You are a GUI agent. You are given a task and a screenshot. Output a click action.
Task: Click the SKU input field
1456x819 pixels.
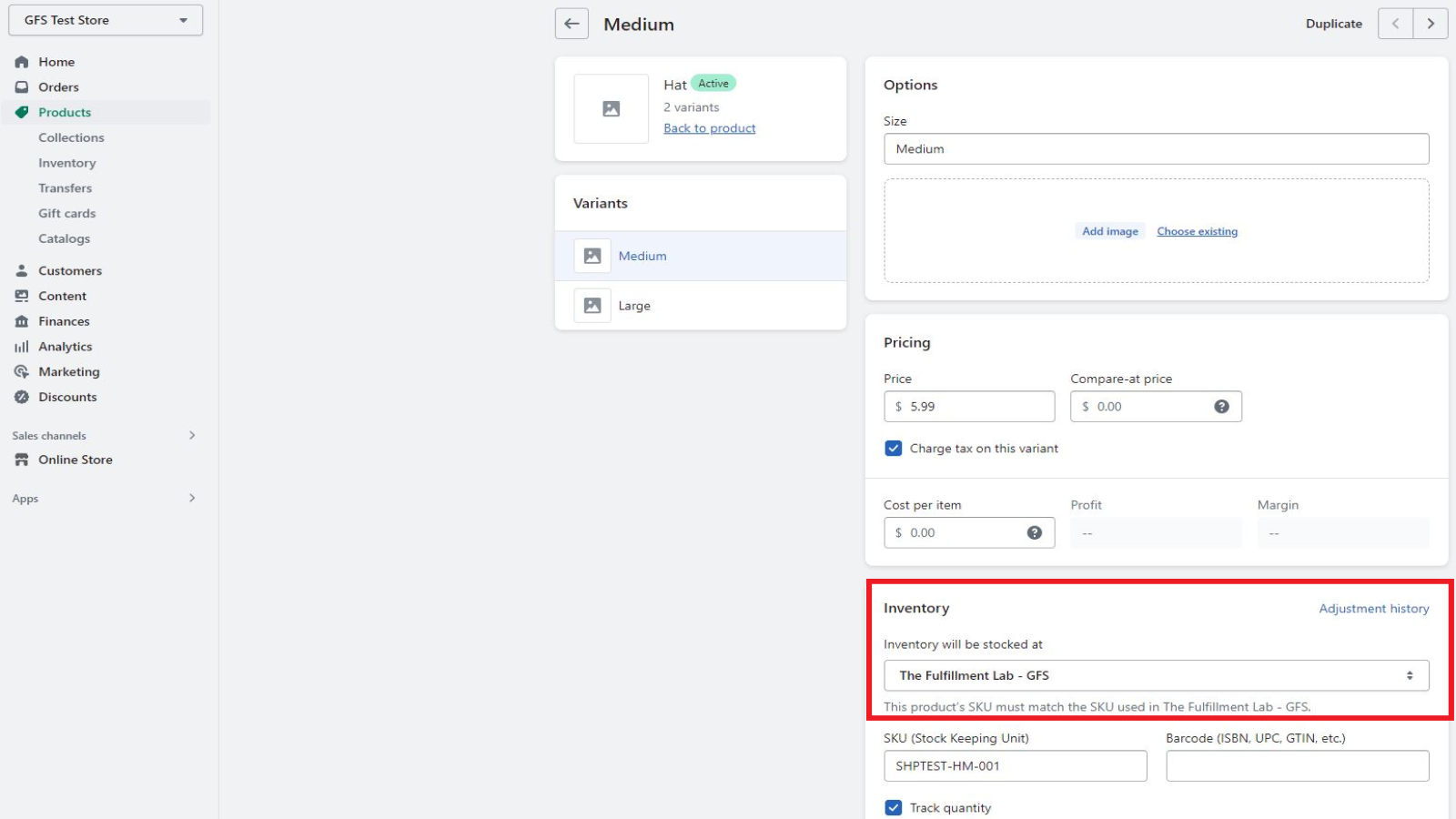pos(1016,766)
